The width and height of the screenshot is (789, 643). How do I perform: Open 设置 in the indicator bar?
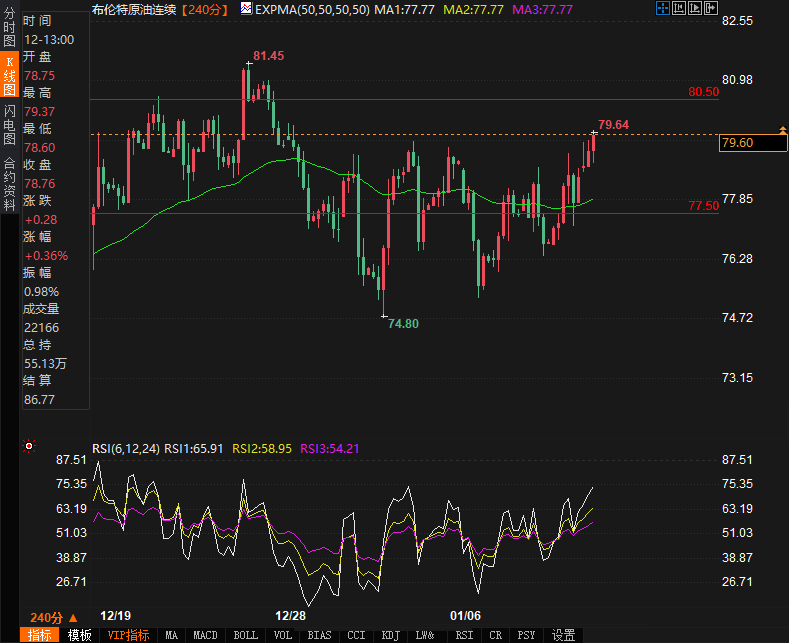[x=563, y=635]
